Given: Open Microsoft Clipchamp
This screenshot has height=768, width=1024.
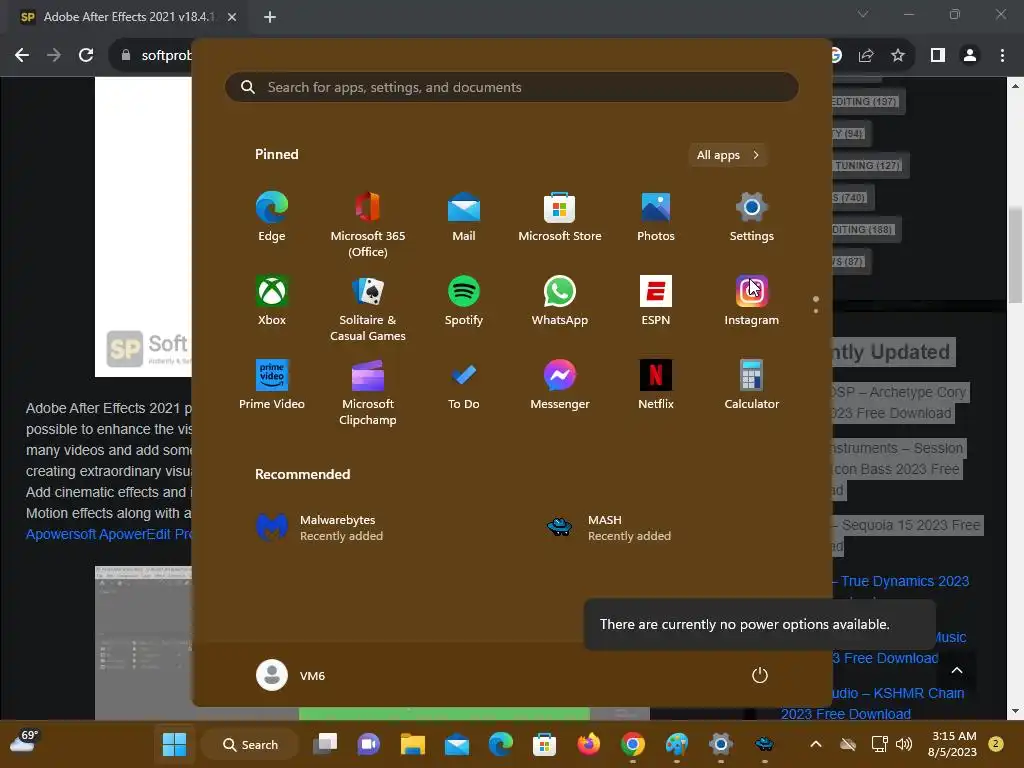Looking at the screenshot, I should pos(368,393).
